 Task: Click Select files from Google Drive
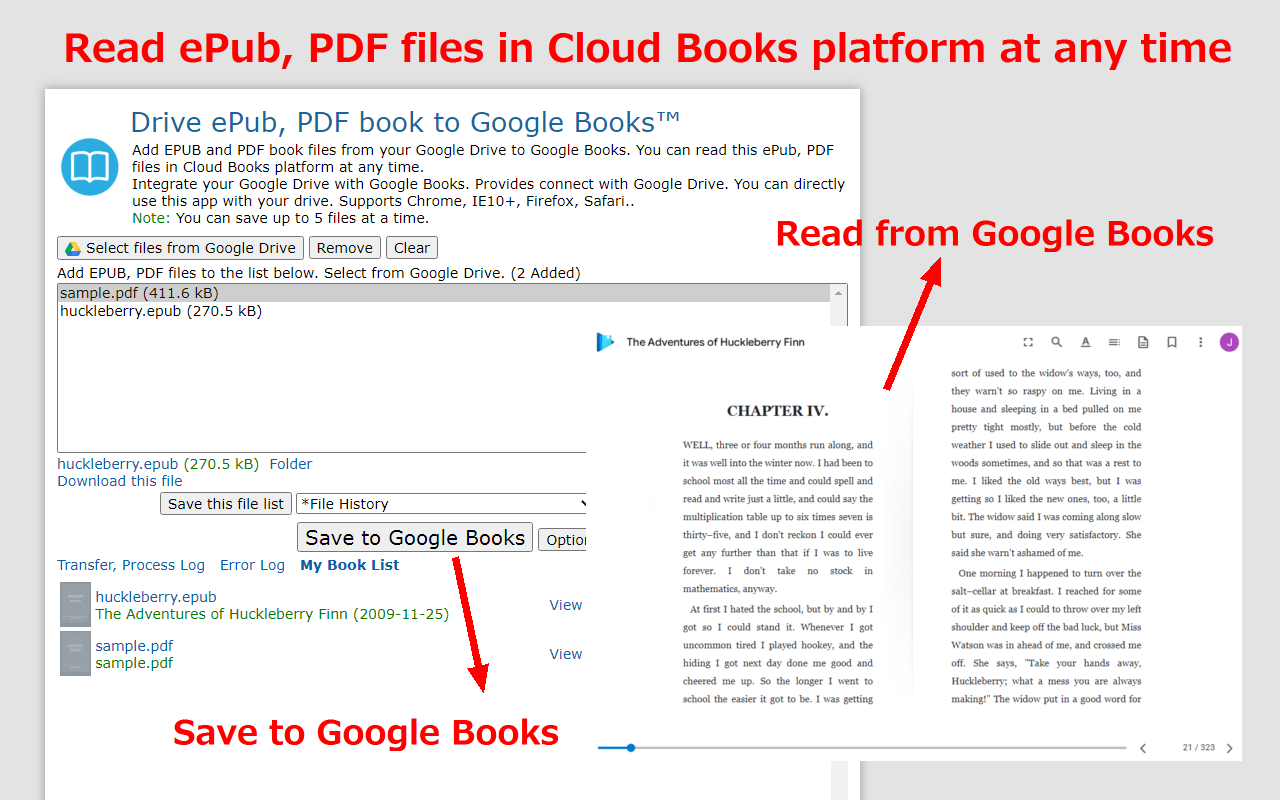pyautogui.click(x=181, y=248)
